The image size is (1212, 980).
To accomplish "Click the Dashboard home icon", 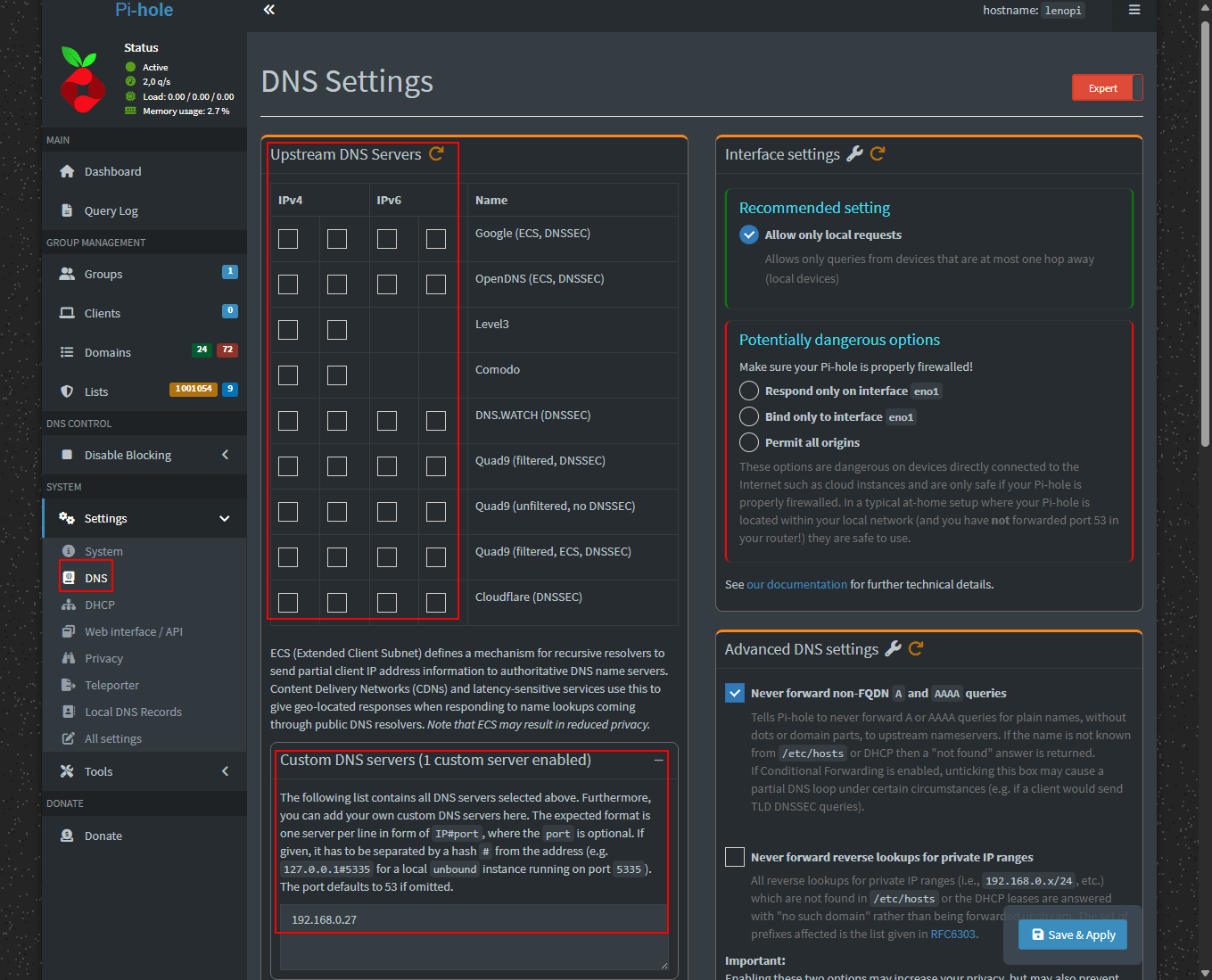I will pos(67,171).
